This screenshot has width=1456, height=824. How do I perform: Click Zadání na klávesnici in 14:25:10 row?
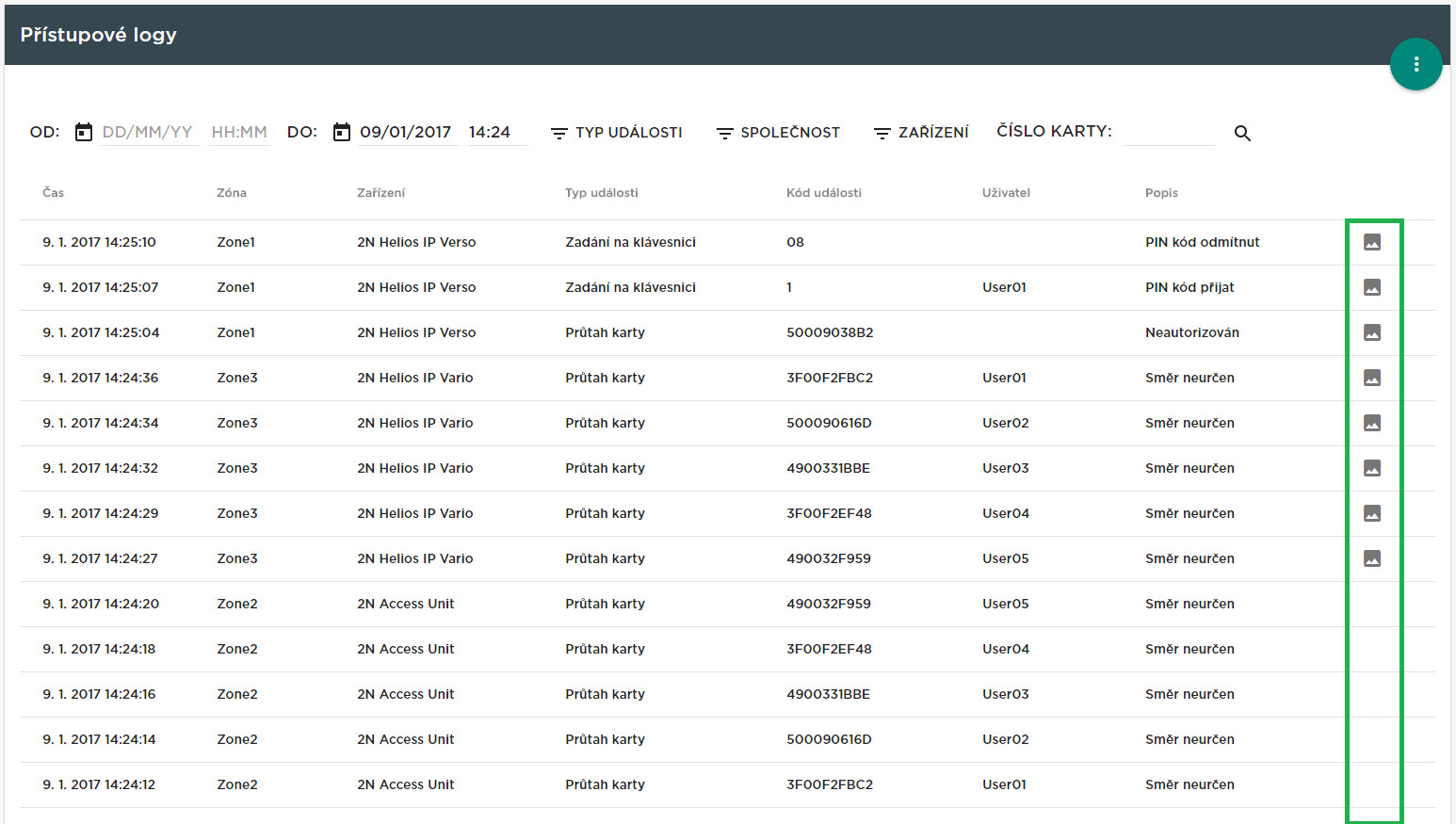(631, 242)
